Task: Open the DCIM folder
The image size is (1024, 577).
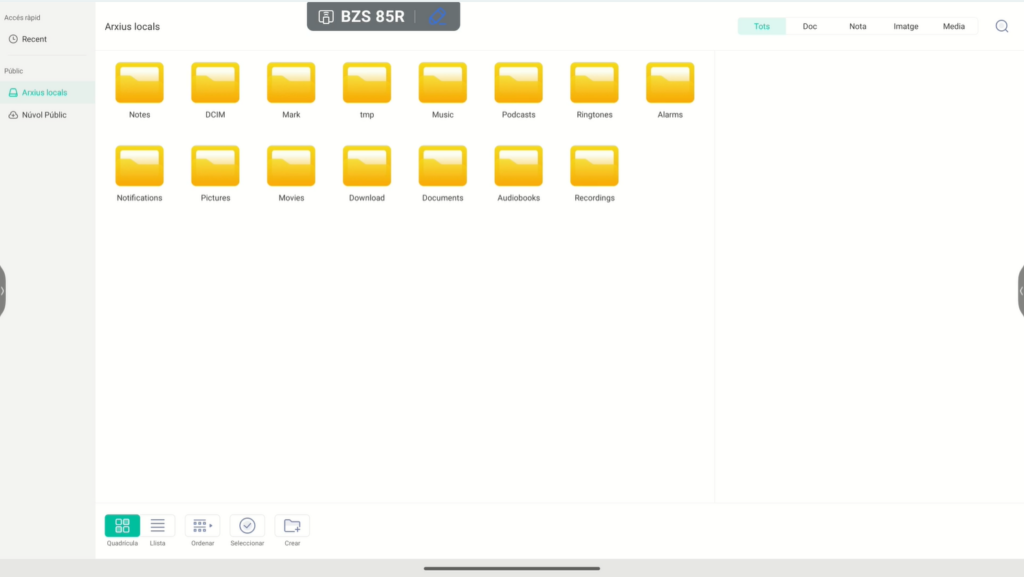Action: [x=215, y=84]
